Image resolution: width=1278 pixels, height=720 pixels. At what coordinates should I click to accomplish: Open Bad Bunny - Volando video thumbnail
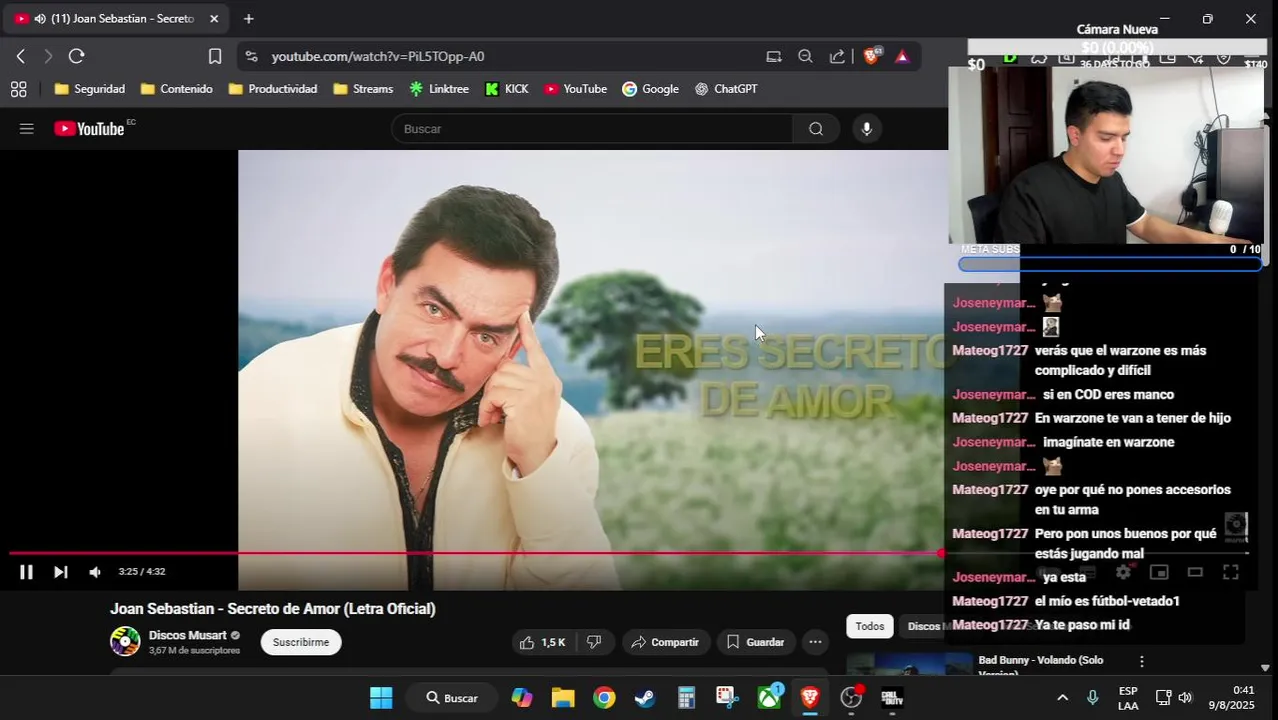[x=909, y=665]
